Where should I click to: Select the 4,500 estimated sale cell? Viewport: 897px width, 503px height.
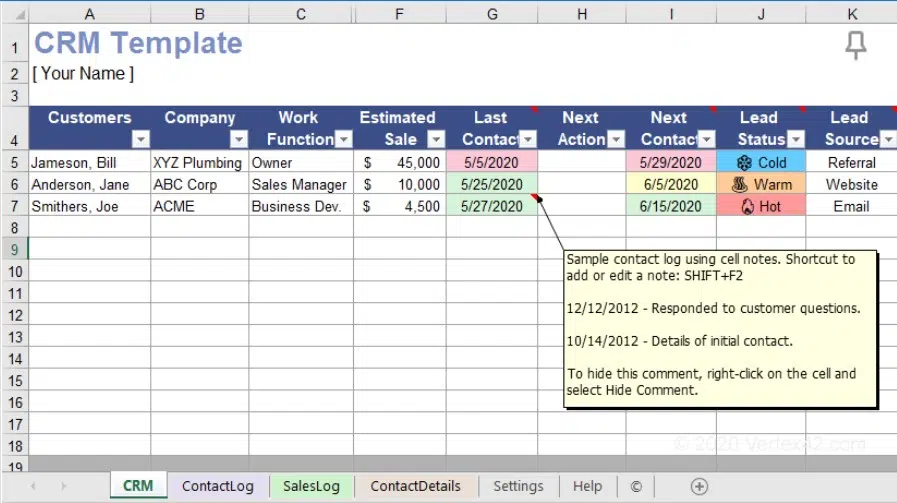(400, 206)
